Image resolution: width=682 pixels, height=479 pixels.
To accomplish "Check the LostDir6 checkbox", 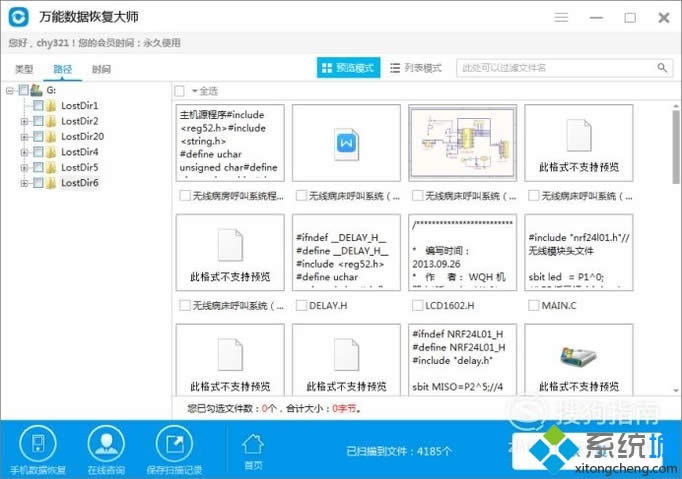I will (38, 183).
